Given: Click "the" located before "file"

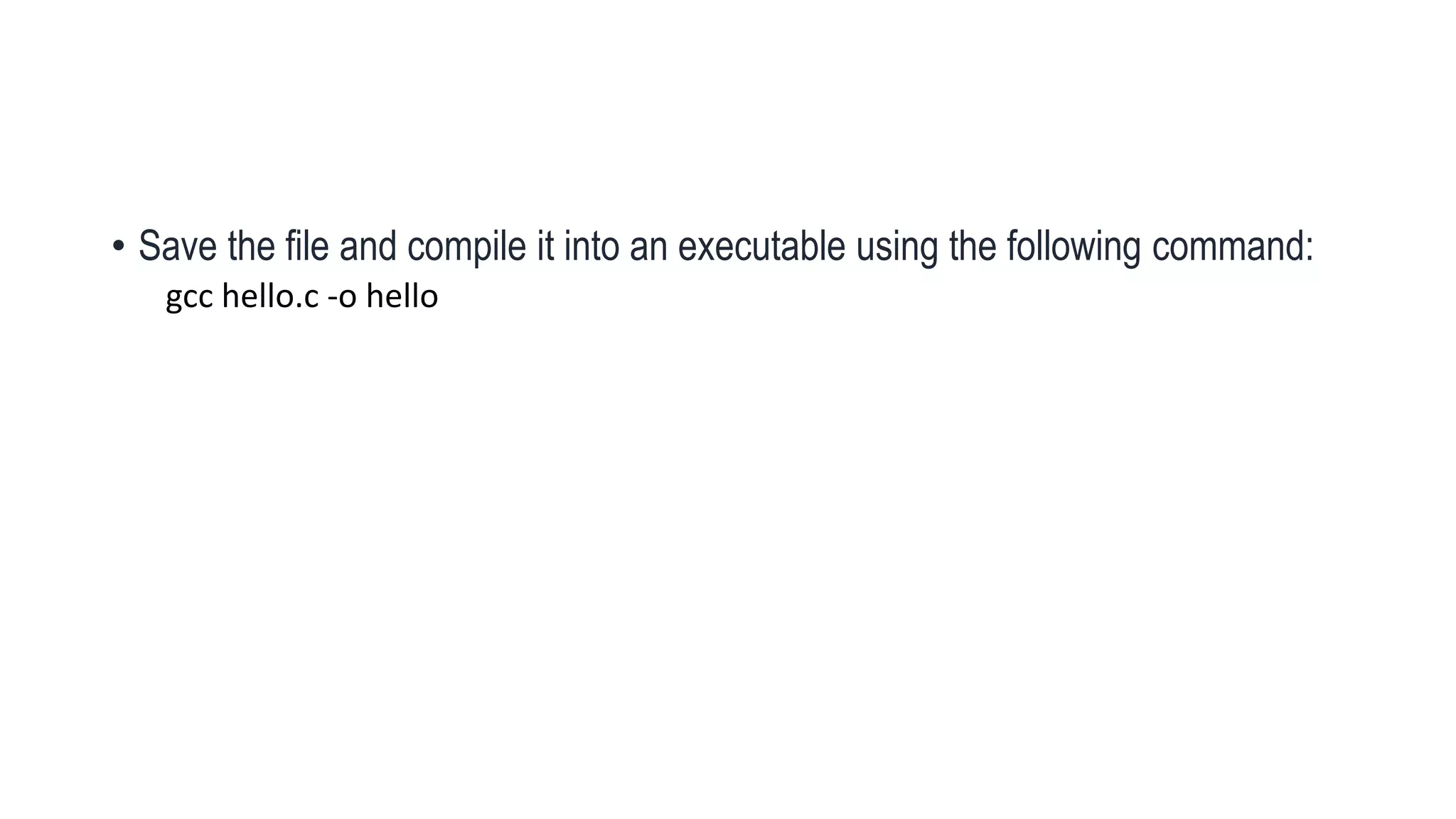Looking at the screenshot, I should (252, 246).
